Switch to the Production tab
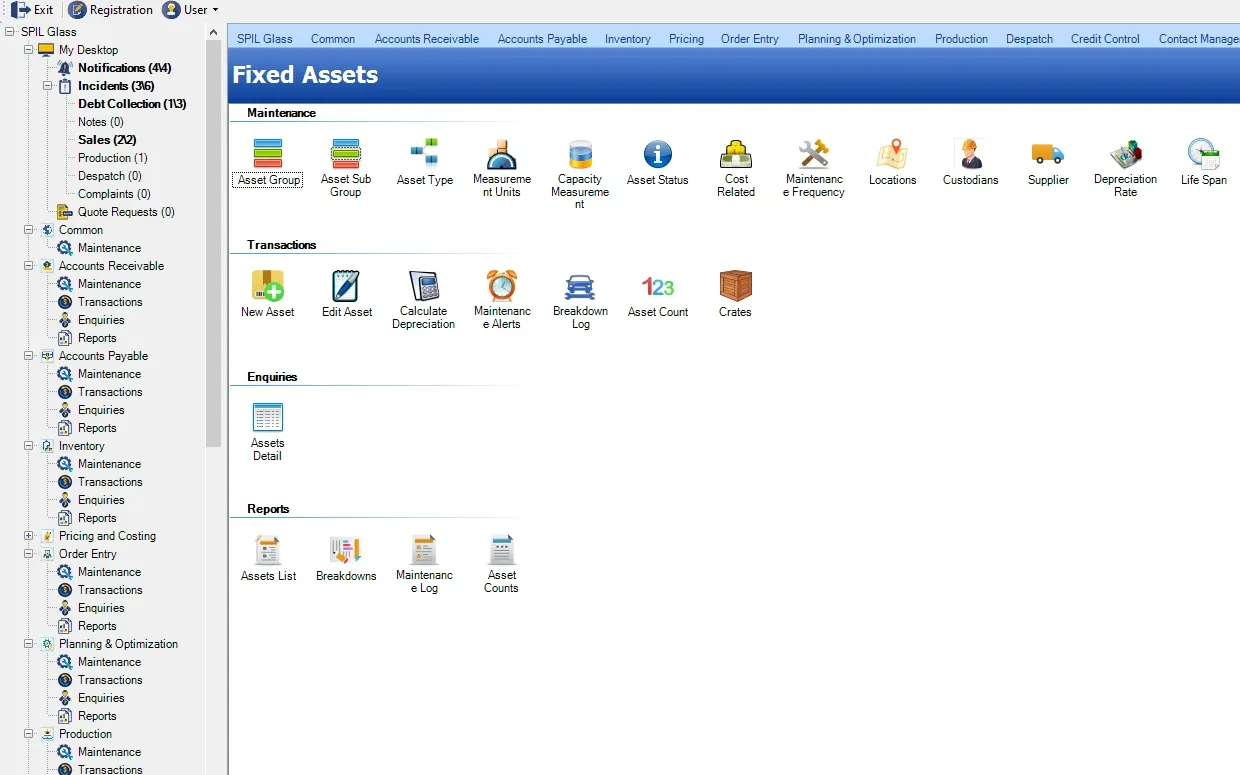 (962, 39)
